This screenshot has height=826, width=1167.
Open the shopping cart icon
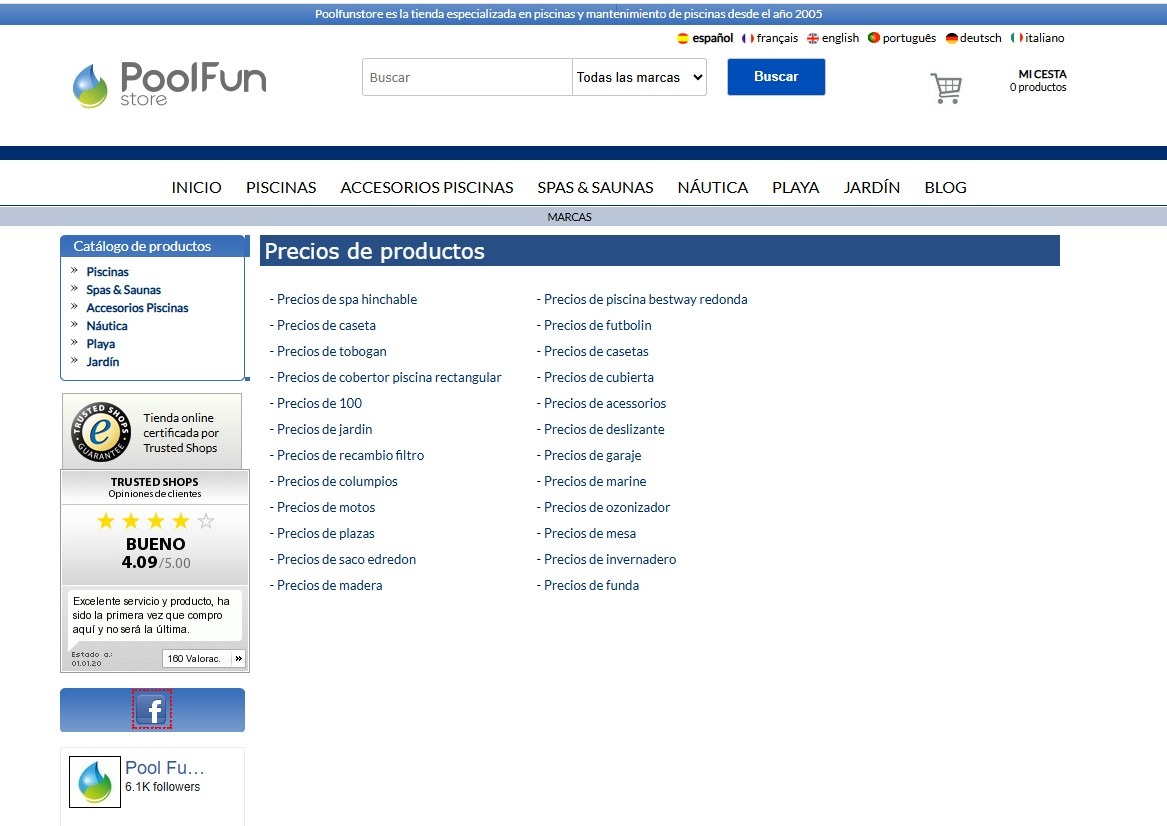tap(945, 88)
